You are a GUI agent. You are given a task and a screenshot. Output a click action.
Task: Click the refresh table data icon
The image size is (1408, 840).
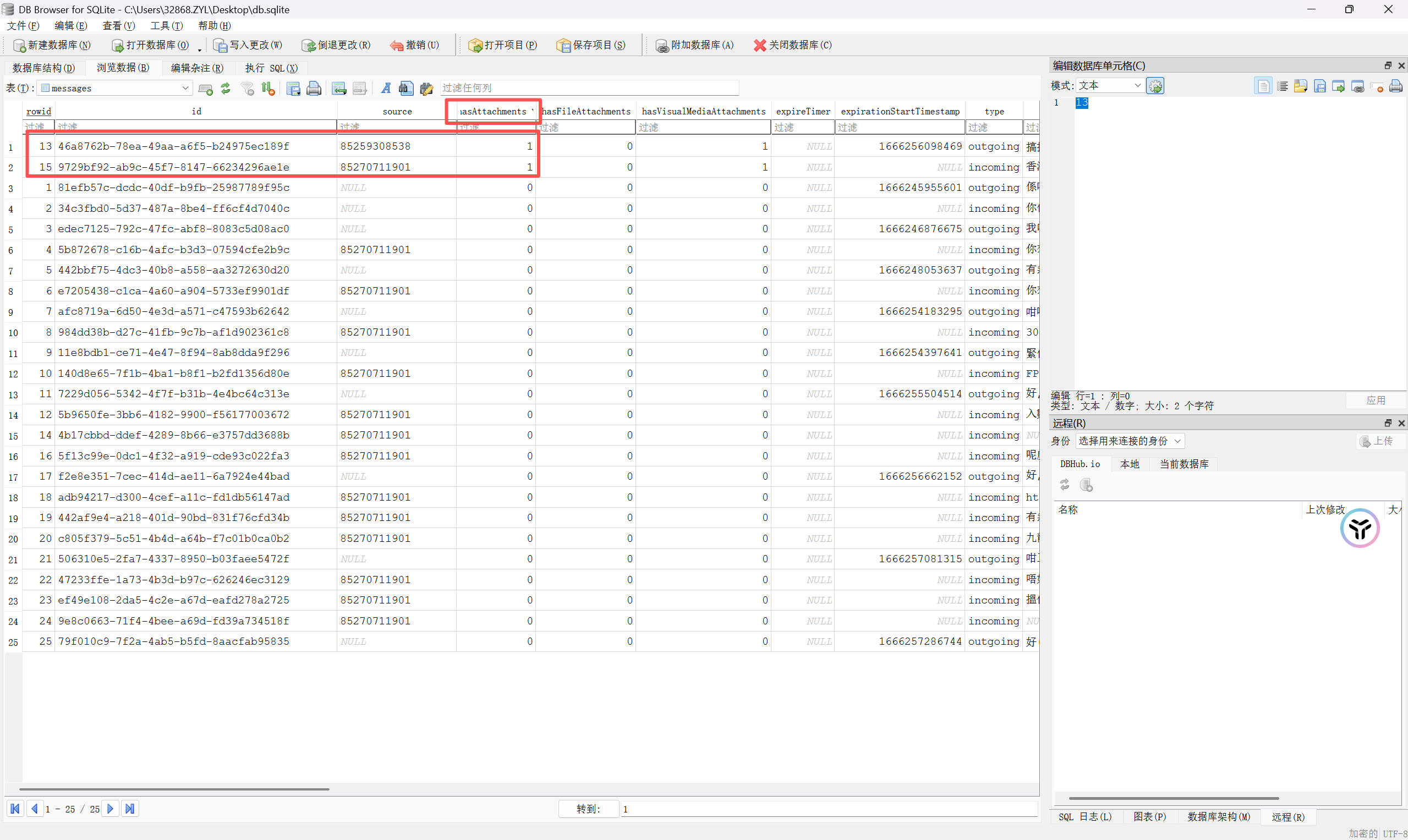[x=226, y=89]
